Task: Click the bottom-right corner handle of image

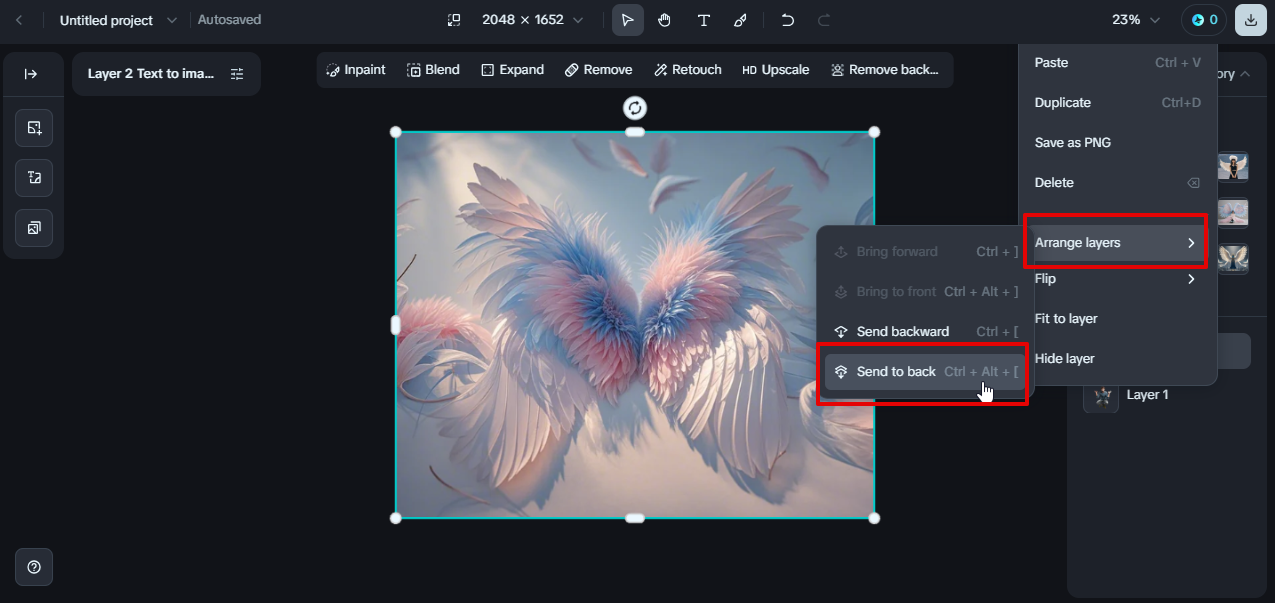Action: point(874,518)
